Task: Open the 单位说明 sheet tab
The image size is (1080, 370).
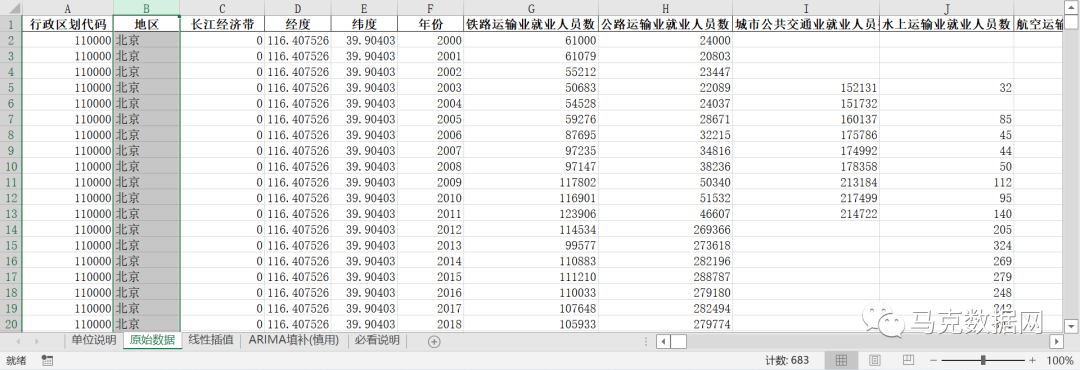Action: 94,340
